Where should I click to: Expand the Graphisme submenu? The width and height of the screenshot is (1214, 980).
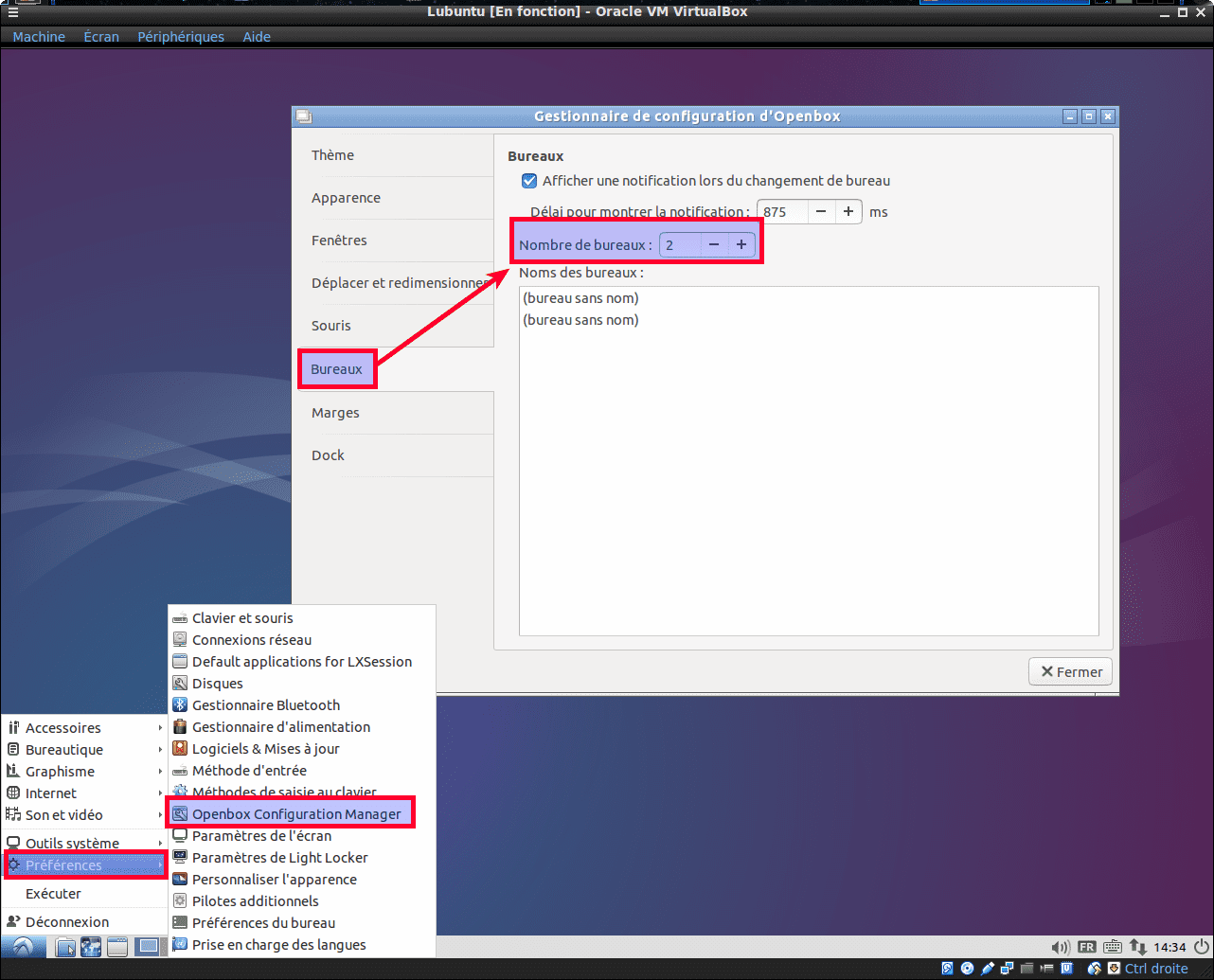pos(85,772)
